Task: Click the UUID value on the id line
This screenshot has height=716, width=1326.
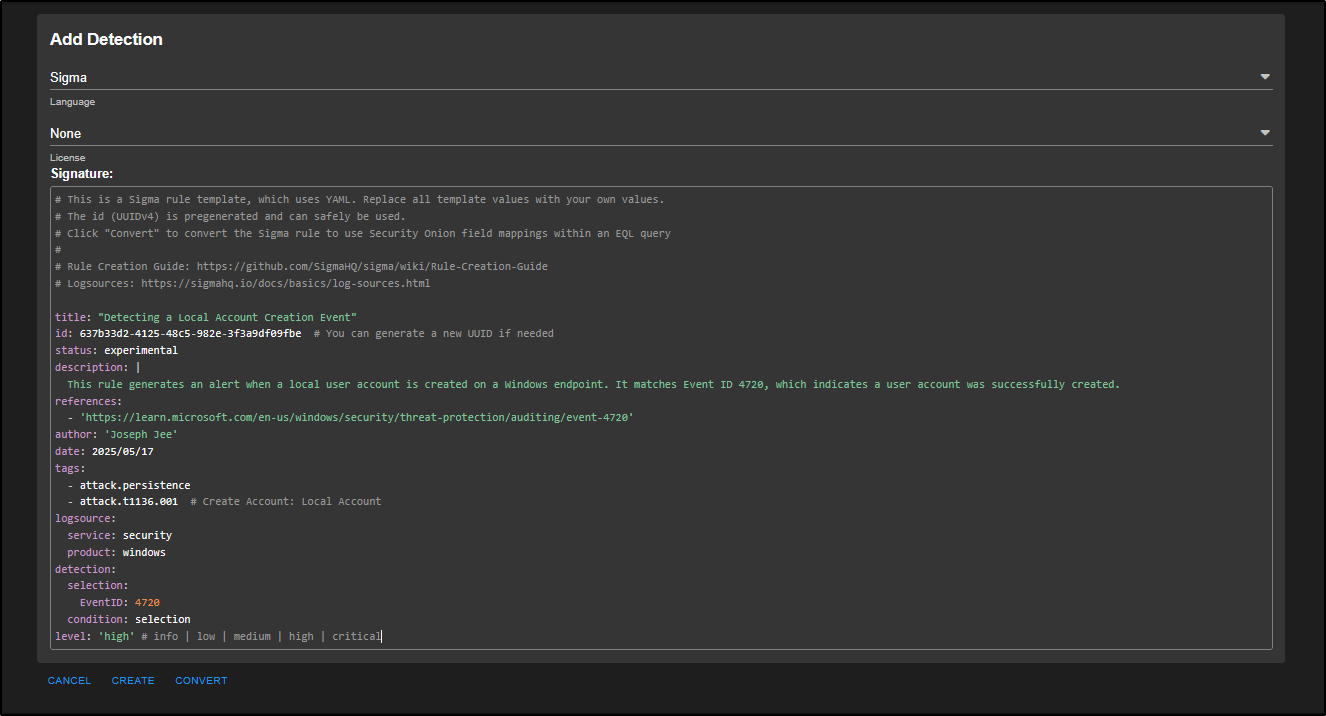Action: pos(190,334)
